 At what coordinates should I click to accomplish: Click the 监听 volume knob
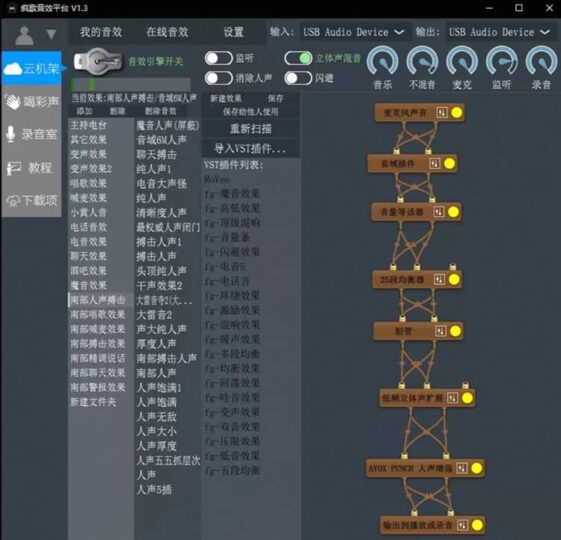coord(502,60)
